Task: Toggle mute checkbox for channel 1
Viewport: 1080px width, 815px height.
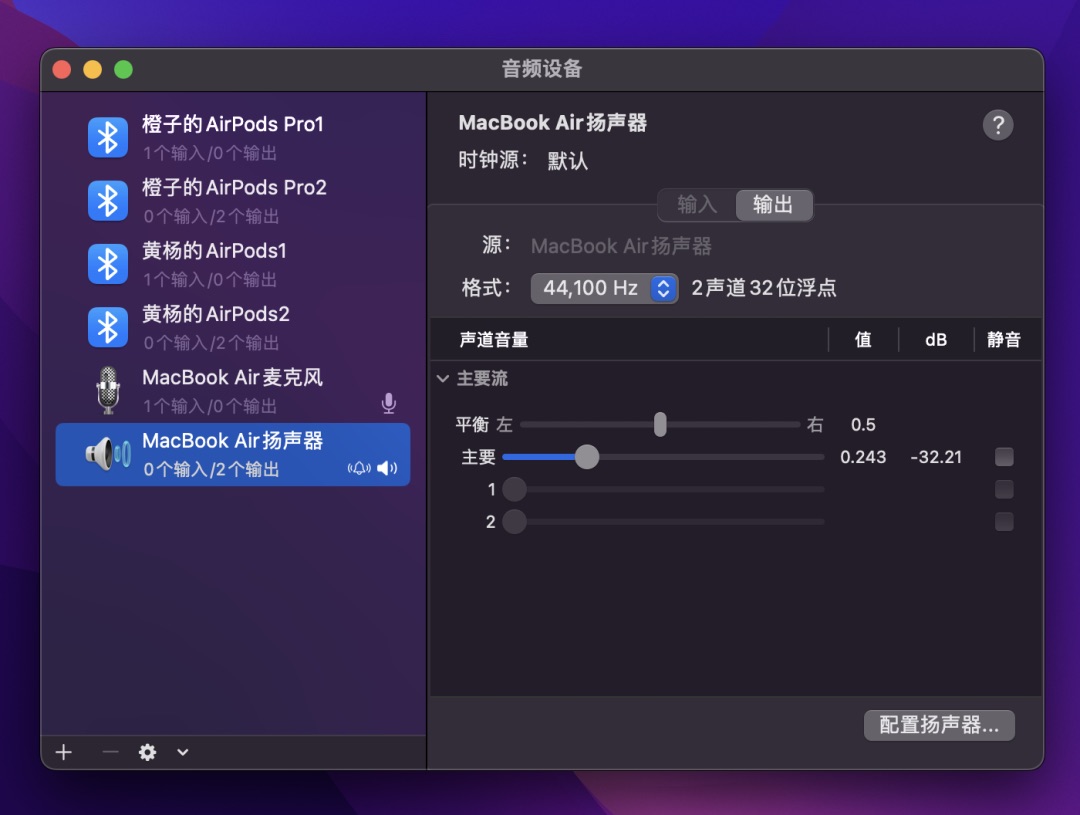Action: tap(1004, 489)
